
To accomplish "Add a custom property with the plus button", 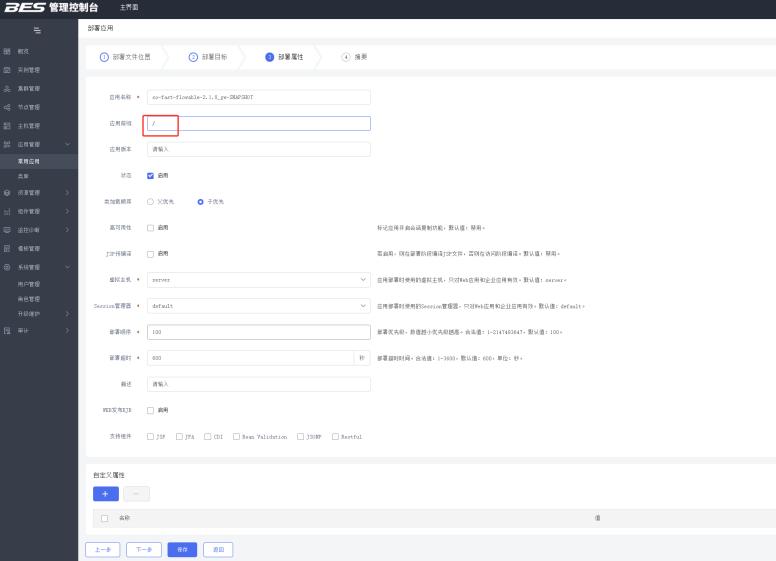I will (105, 494).
